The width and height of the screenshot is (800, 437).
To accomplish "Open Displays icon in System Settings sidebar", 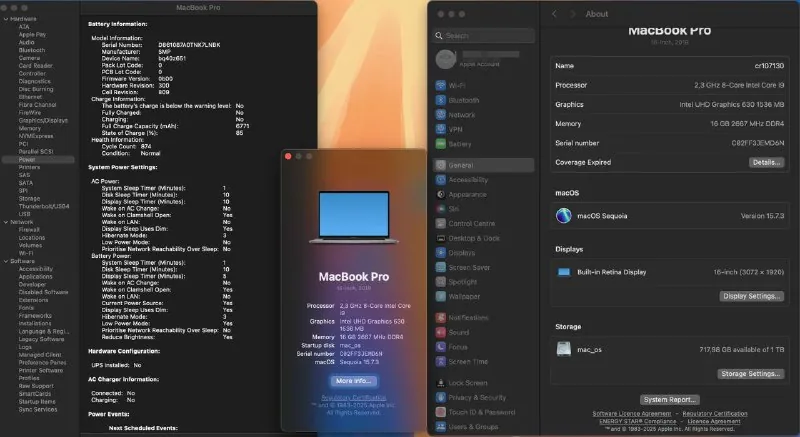I will pos(441,252).
